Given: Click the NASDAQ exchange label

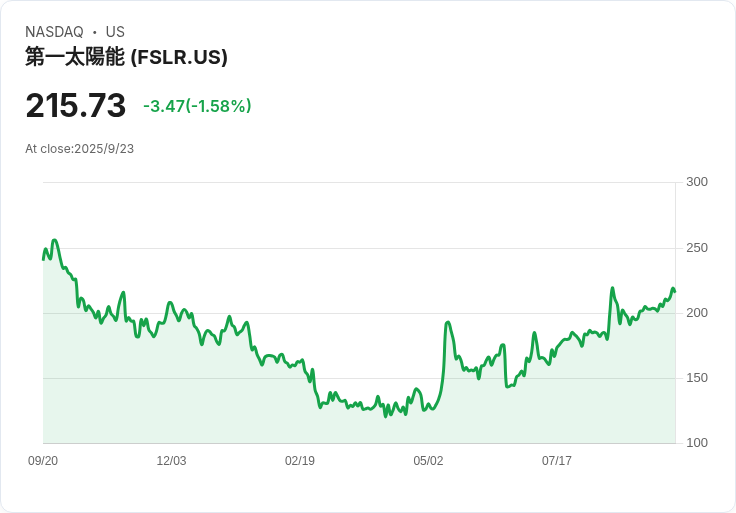Looking at the screenshot, I should pos(54,32).
